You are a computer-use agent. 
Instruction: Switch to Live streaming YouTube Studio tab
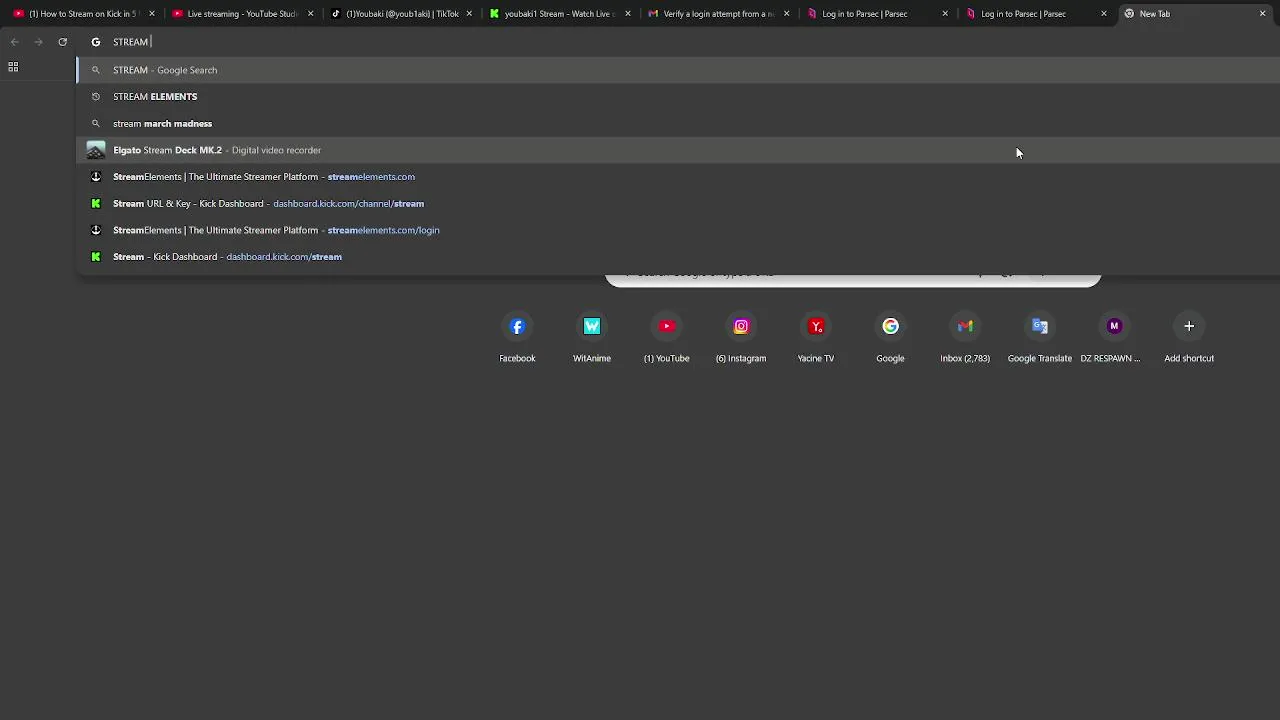pos(241,14)
